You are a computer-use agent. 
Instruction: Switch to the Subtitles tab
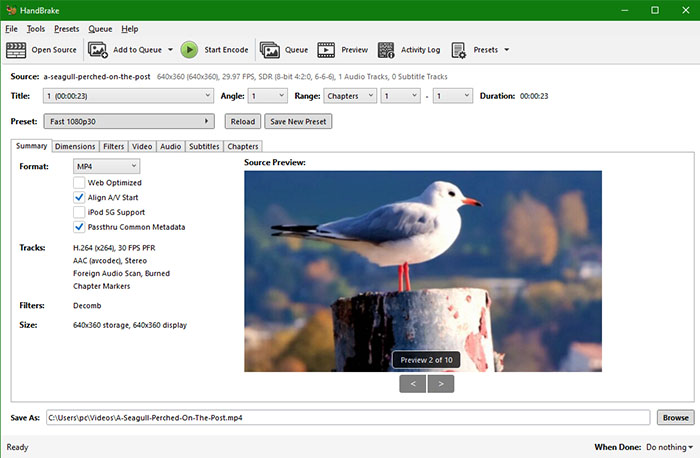point(204,146)
